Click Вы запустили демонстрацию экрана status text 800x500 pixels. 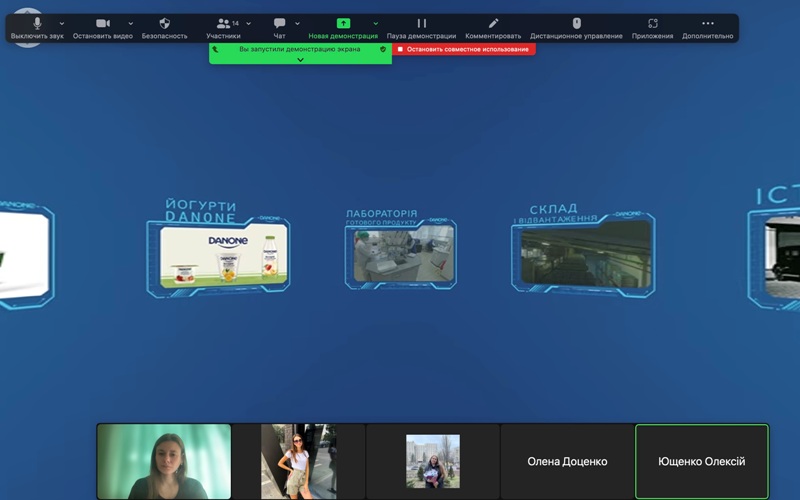pyautogui.click(x=299, y=49)
